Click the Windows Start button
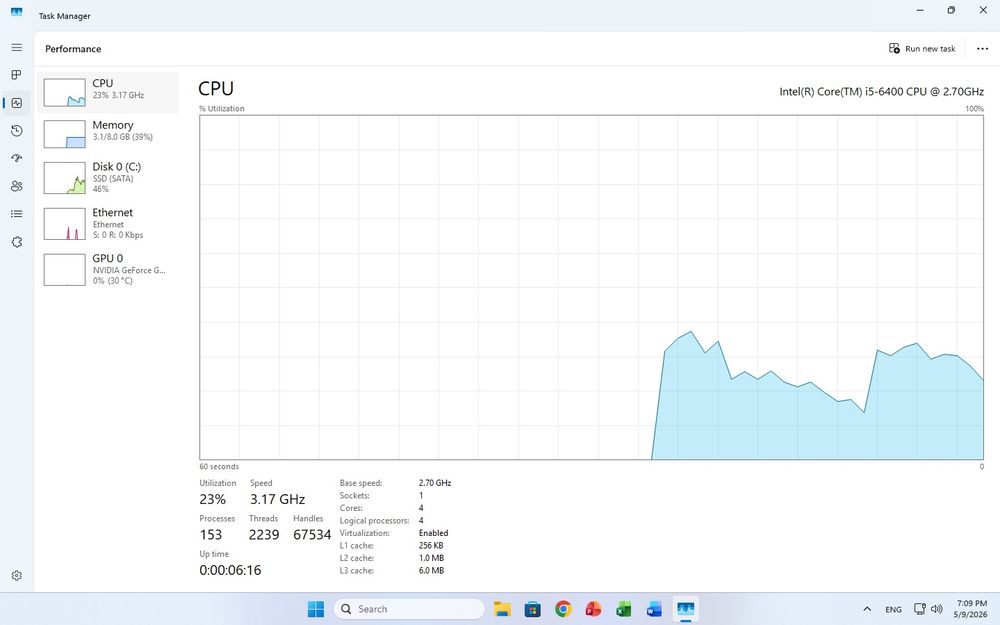 pos(316,609)
